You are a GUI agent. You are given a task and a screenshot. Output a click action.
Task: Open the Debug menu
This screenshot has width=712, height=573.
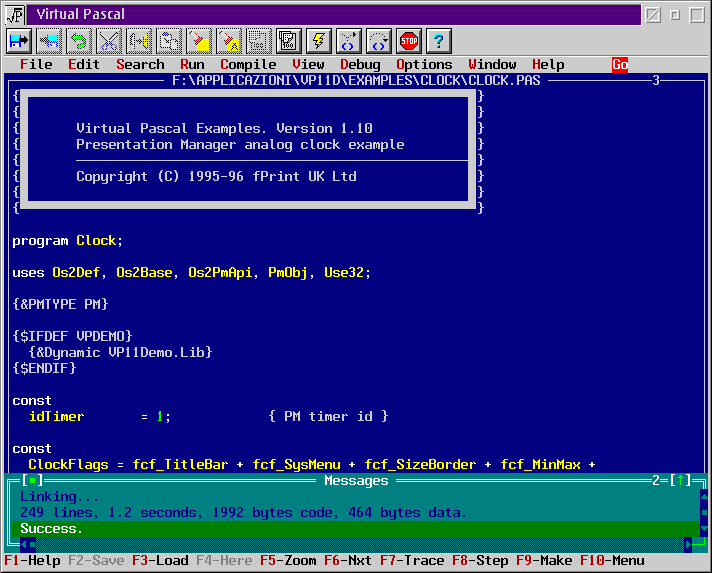click(x=360, y=64)
